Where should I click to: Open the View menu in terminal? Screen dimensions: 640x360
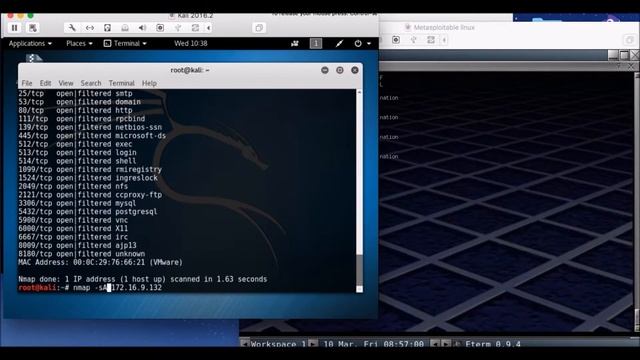[x=66, y=83]
